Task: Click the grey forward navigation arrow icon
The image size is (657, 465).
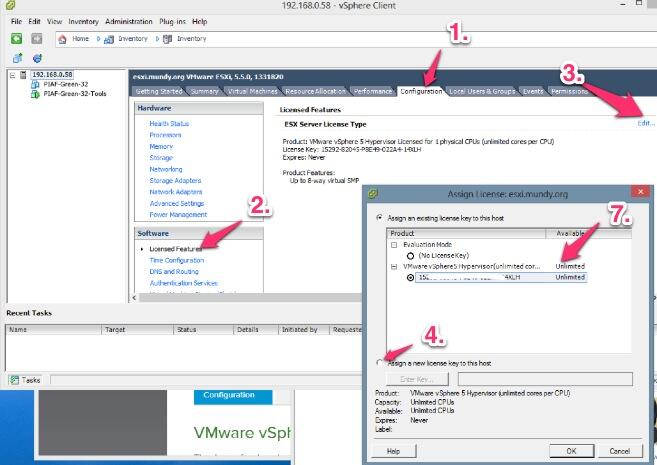Action: coord(37,39)
